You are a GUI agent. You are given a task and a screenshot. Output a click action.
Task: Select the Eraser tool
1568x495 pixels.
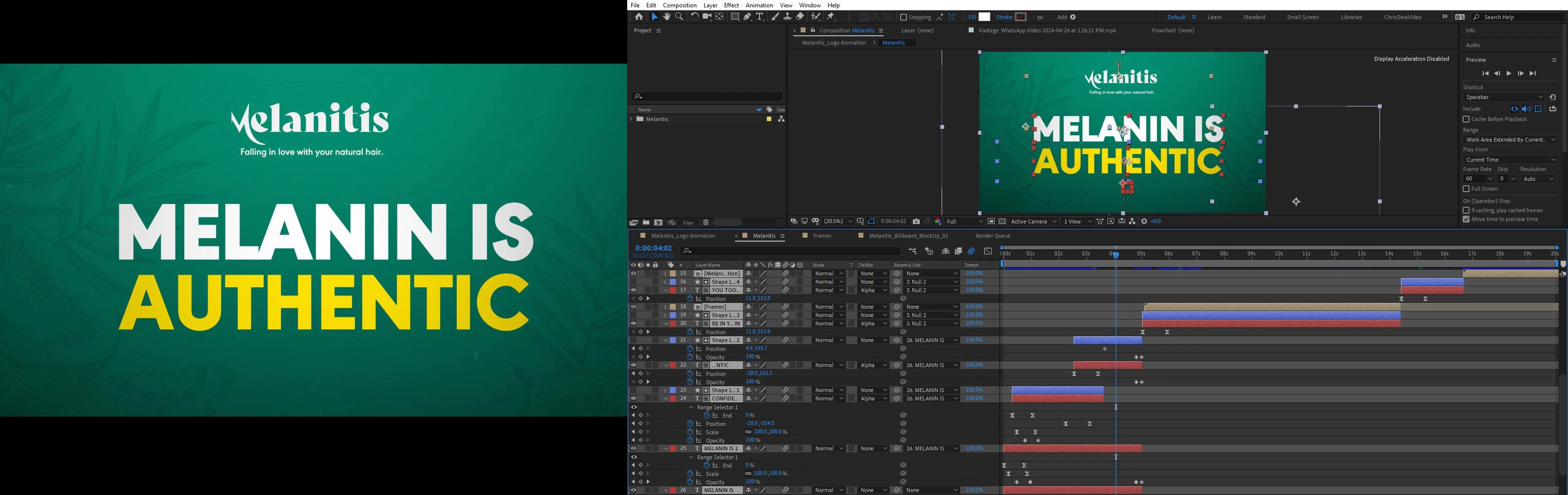click(800, 17)
